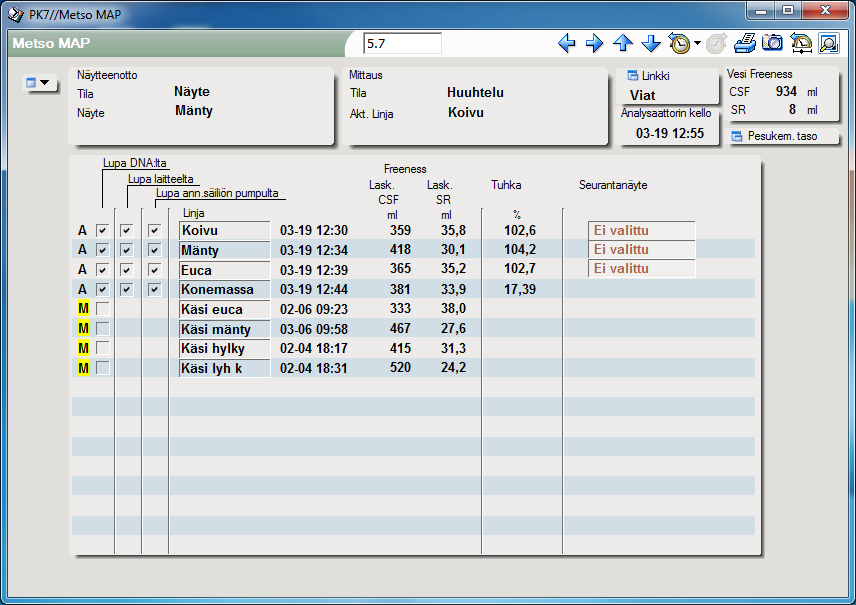Click the Linkki window icon

coord(633,75)
